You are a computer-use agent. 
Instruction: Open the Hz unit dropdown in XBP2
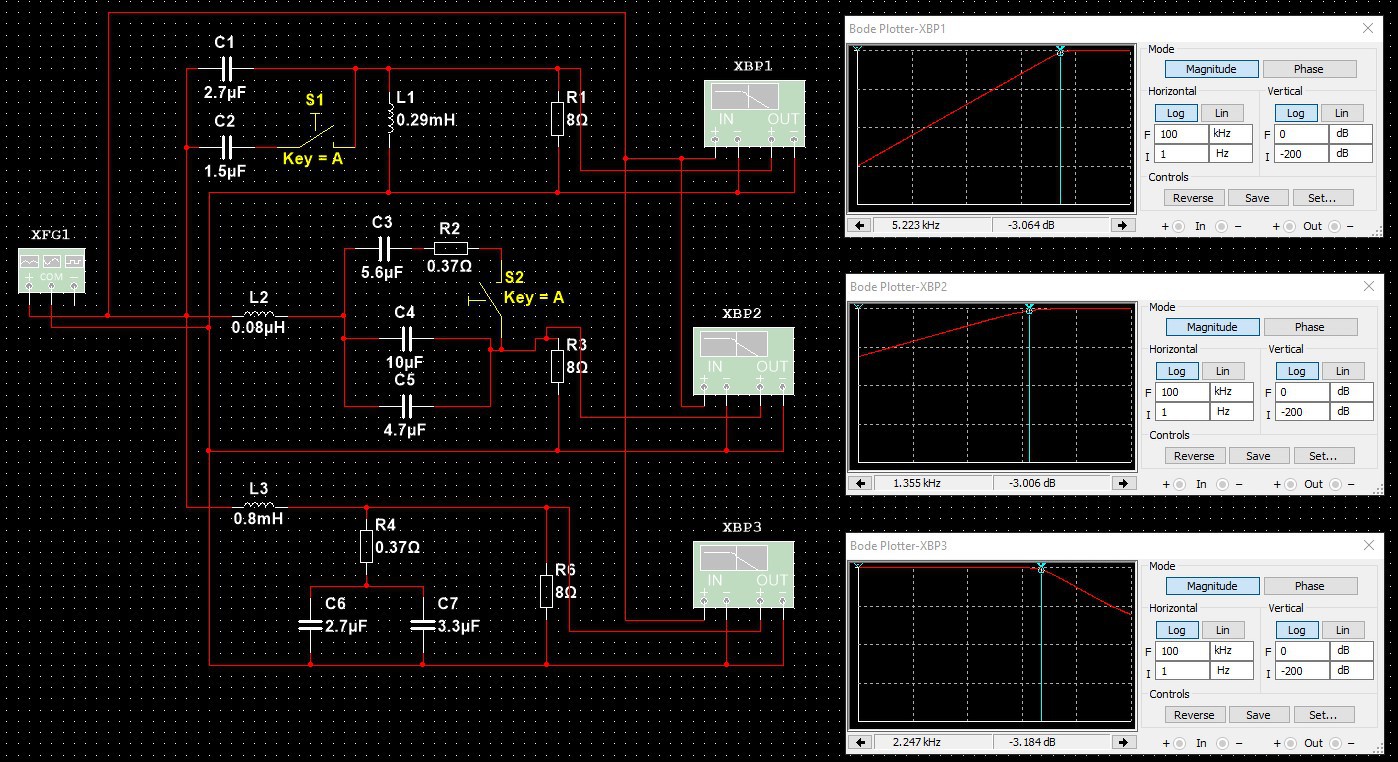click(1232, 412)
